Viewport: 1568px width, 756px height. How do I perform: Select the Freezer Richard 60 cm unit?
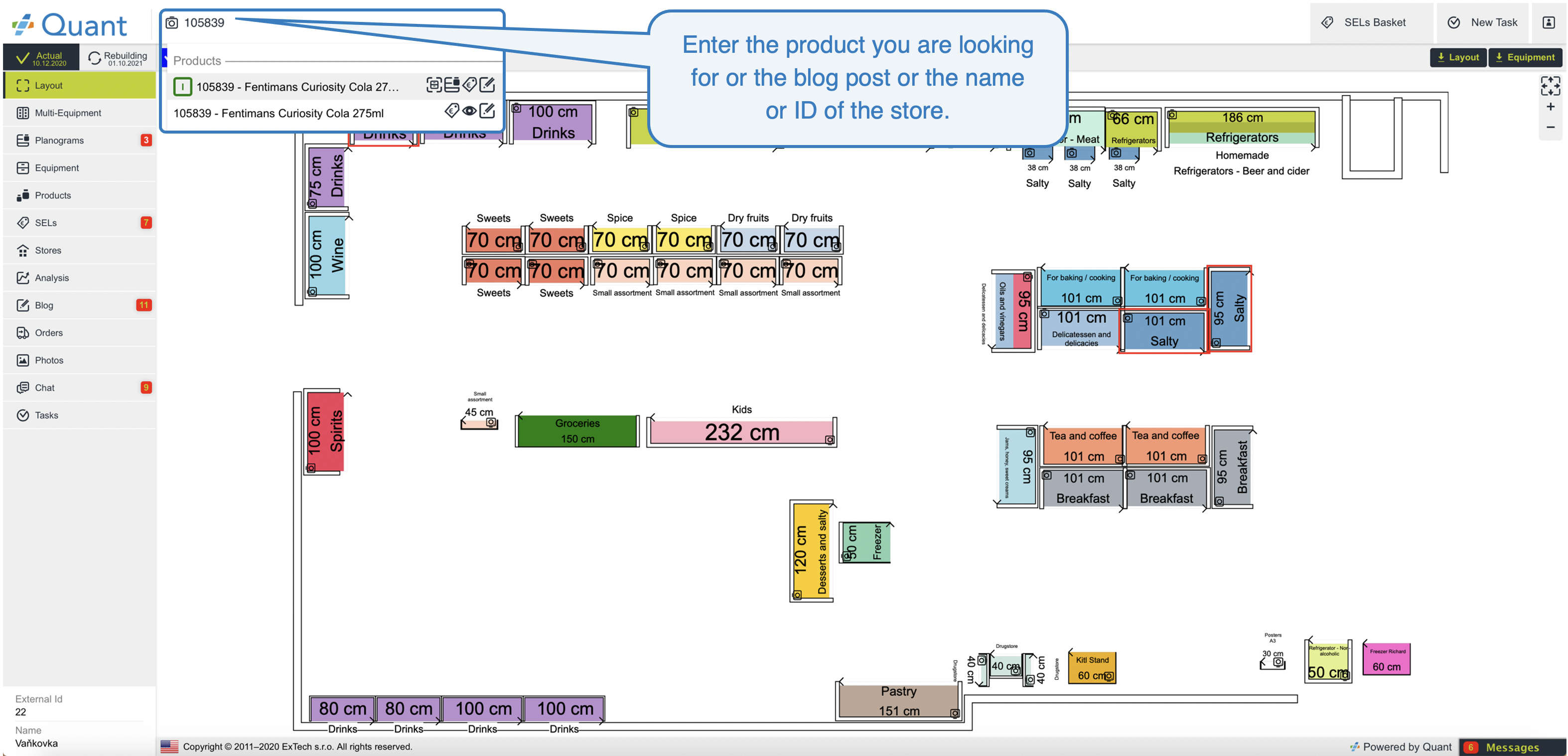point(1386,659)
